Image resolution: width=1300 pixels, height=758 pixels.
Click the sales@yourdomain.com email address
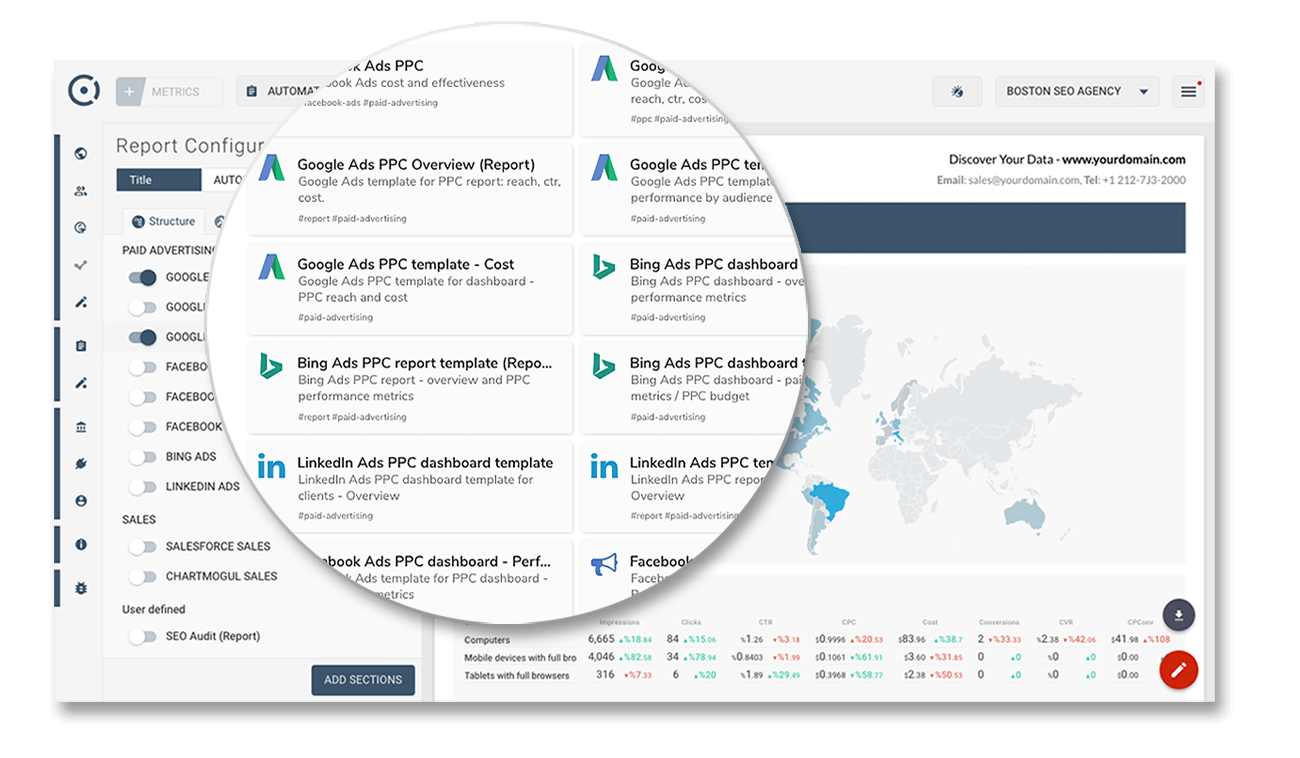1024,180
